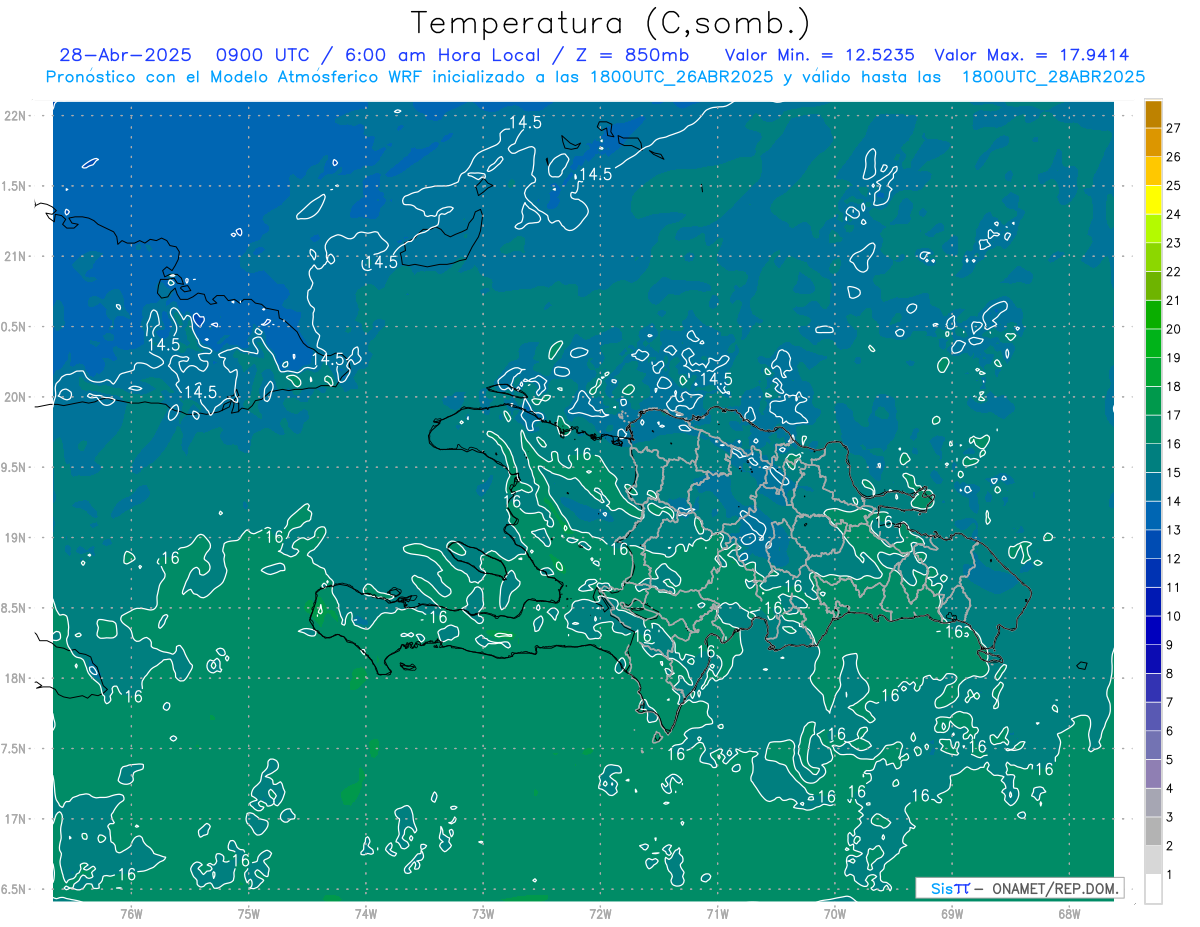
Task: Click the 'ONAMET/REP.DOM.' credit label
Action: tap(1055, 888)
